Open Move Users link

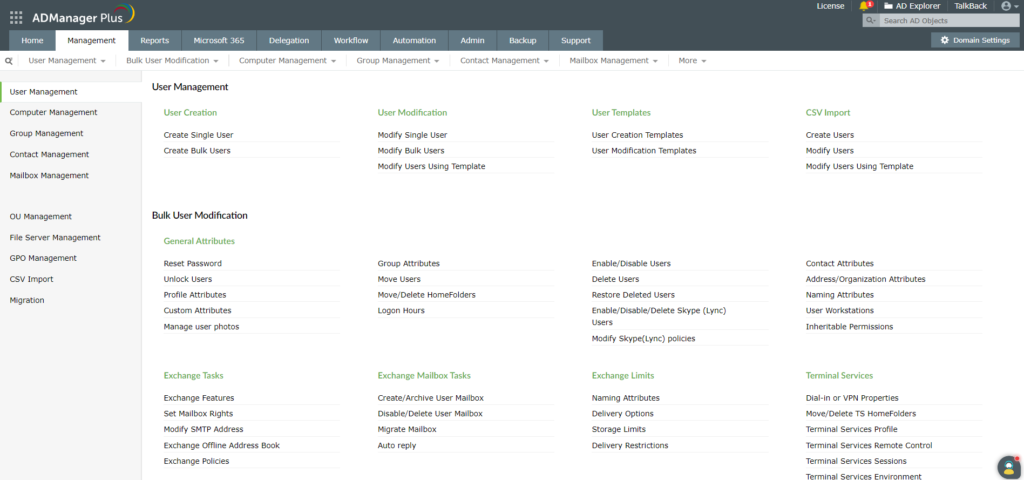(399, 280)
